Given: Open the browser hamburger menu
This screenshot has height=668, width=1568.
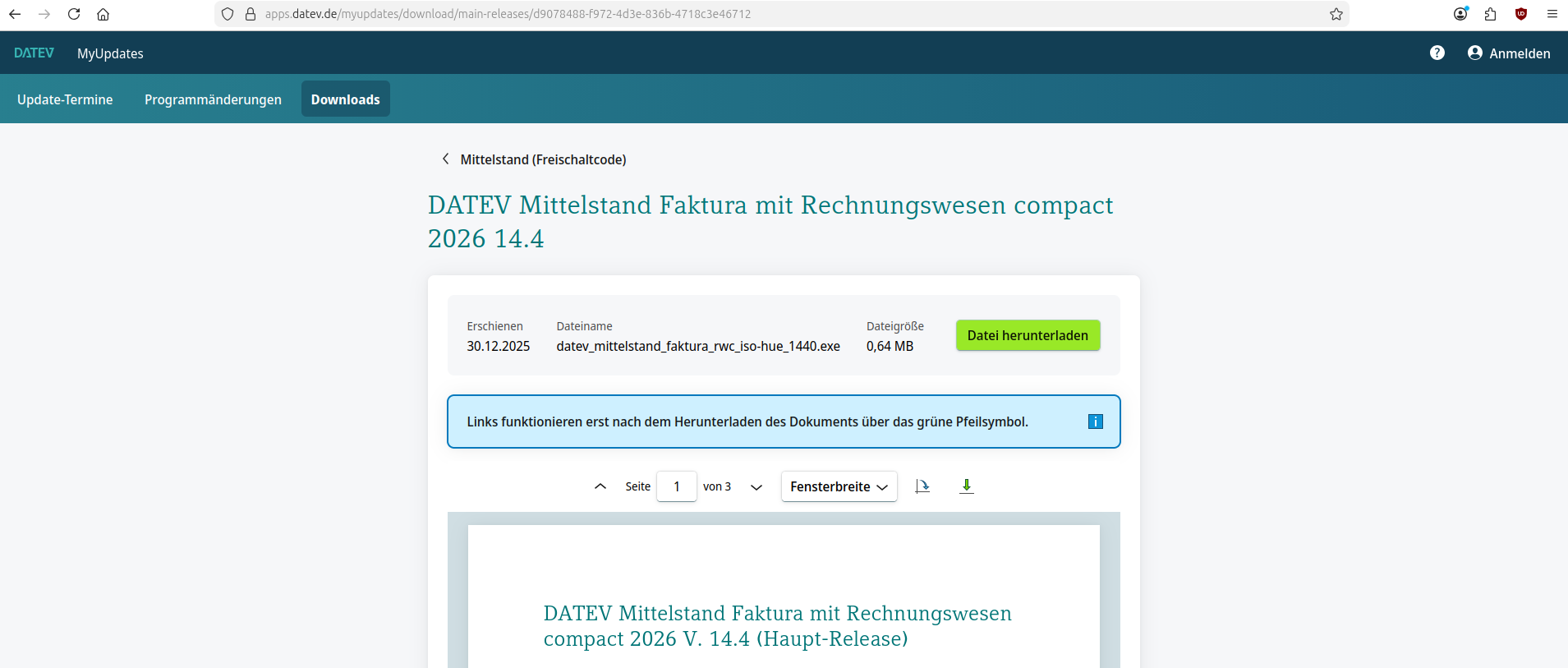Looking at the screenshot, I should click(1552, 14).
